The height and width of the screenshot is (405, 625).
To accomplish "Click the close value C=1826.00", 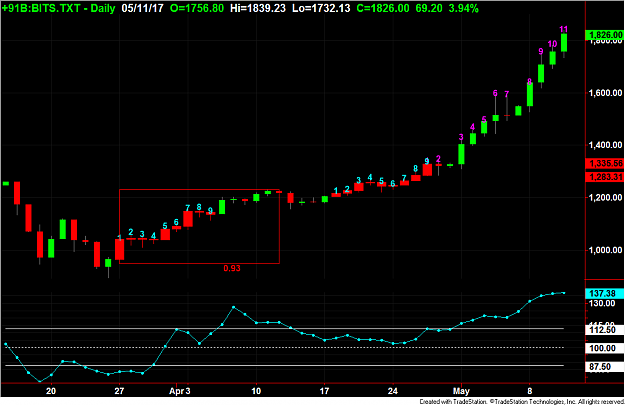I will pos(383,8).
